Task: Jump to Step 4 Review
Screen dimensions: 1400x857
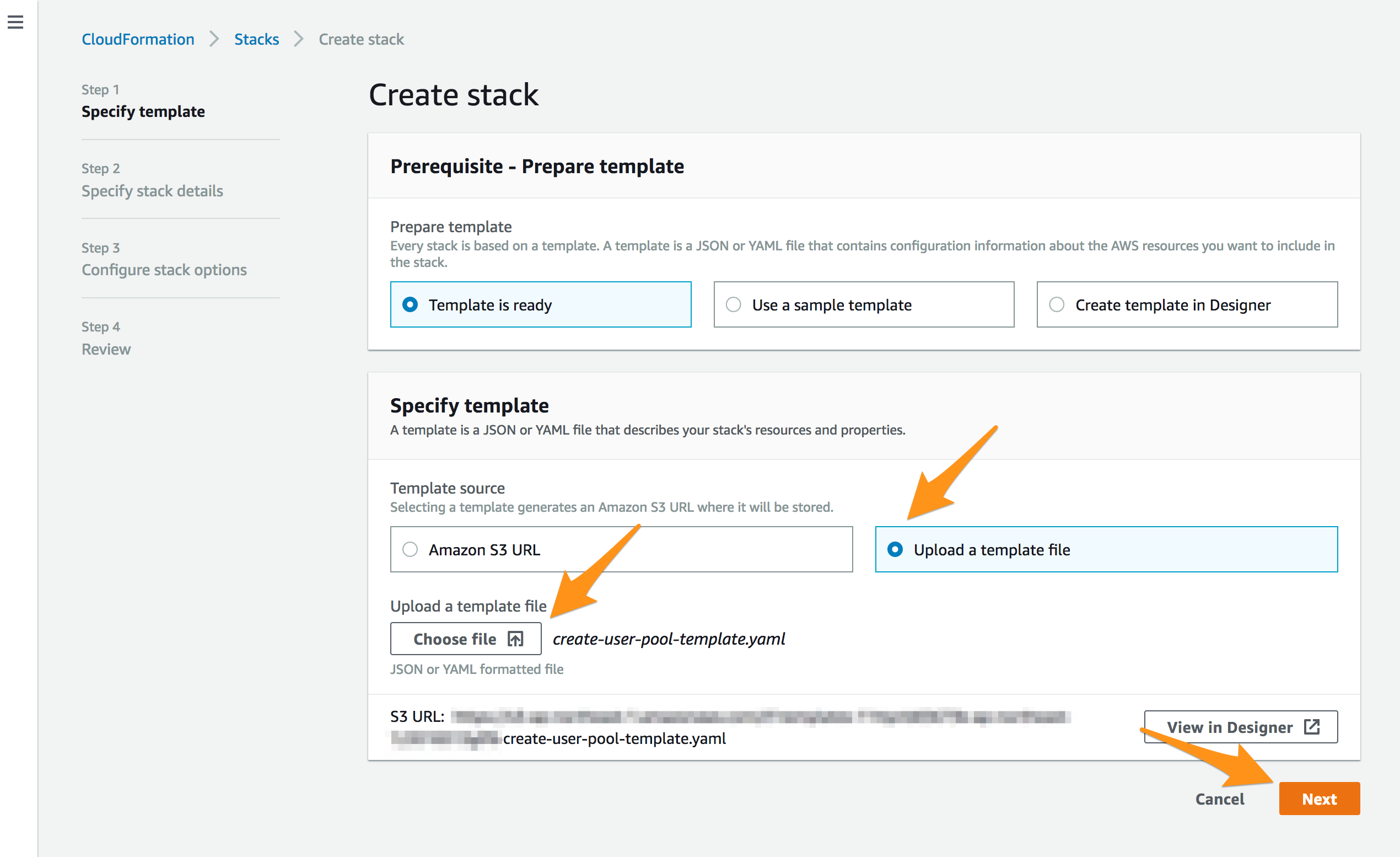Action: click(106, 349)
